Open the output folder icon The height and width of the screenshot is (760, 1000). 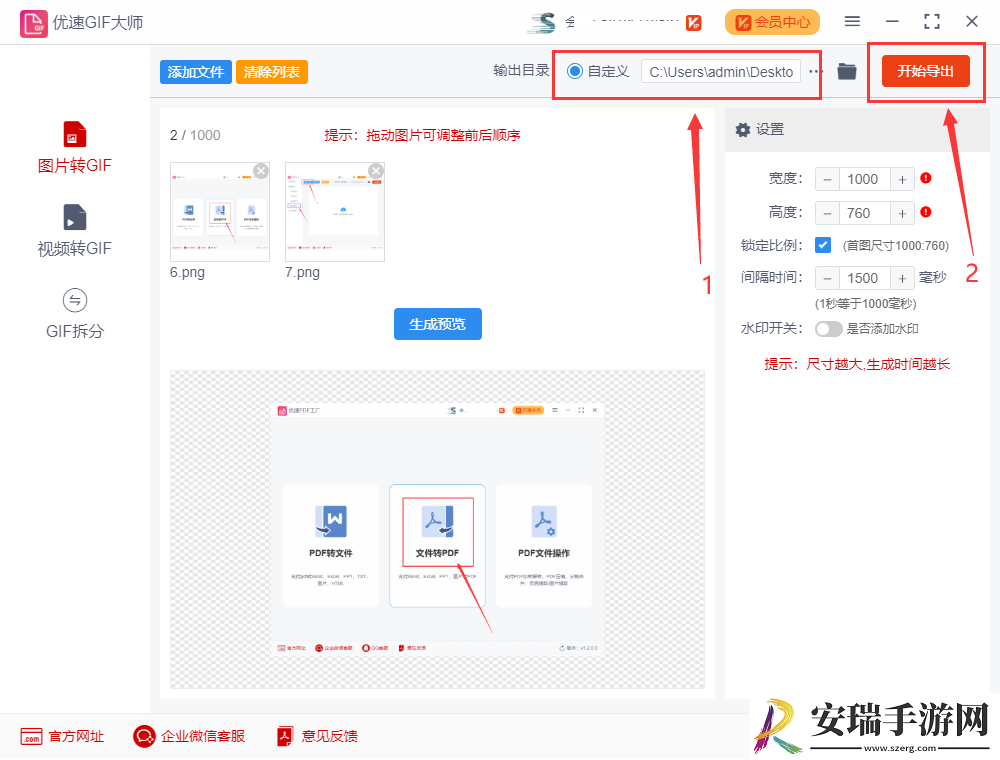click(x=846, y=71)
